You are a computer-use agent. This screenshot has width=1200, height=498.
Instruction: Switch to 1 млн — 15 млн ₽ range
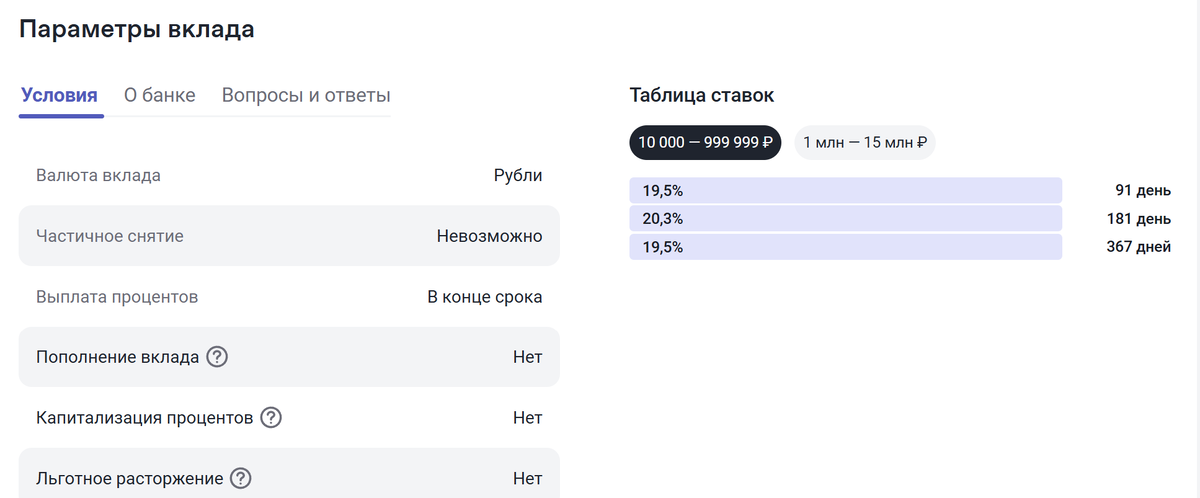tap(864, 142)
